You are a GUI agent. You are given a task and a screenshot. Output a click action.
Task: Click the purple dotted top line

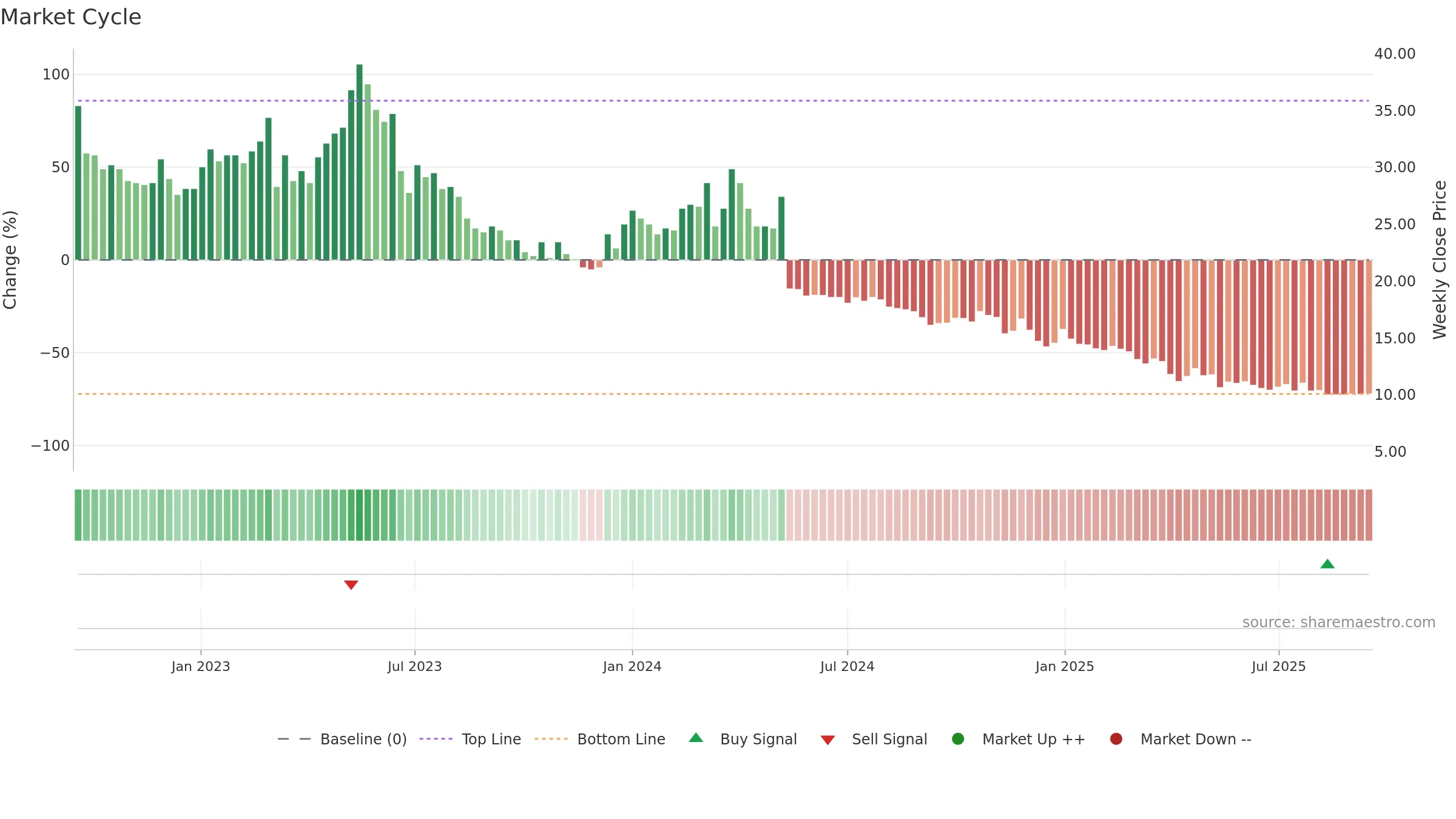pos(723,101)
